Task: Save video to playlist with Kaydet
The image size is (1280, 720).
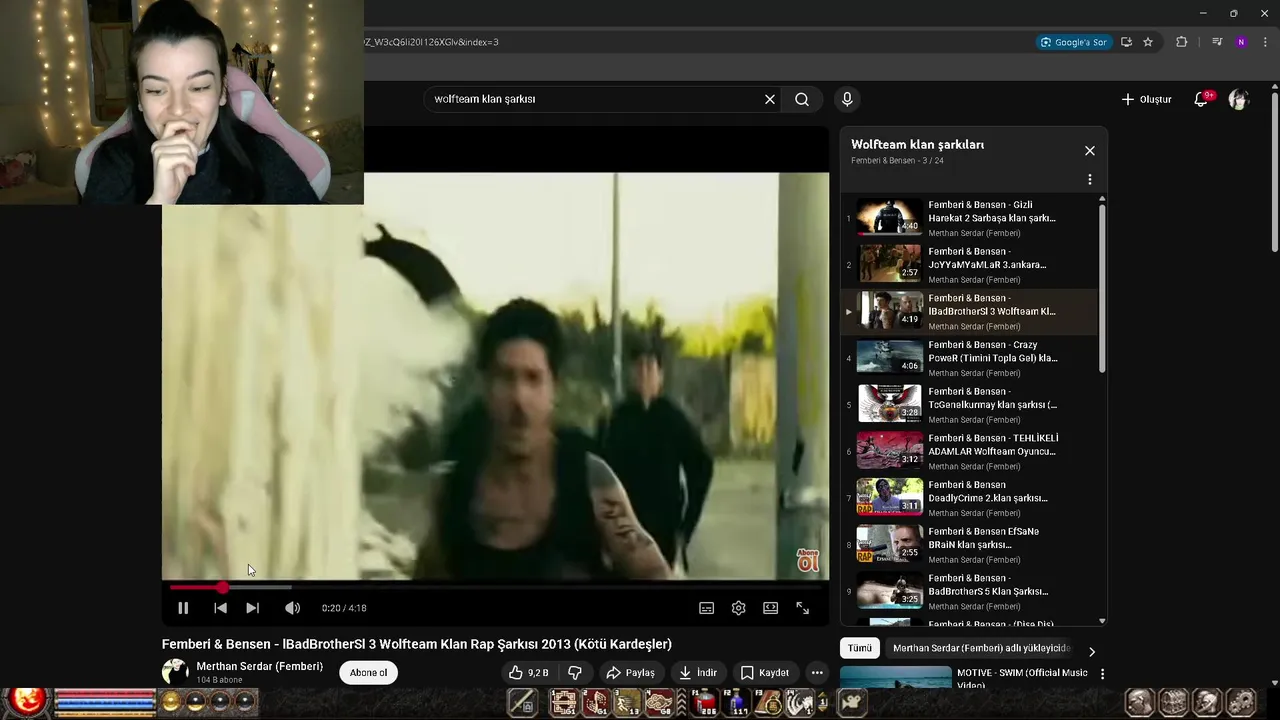Action: [765, 673]
